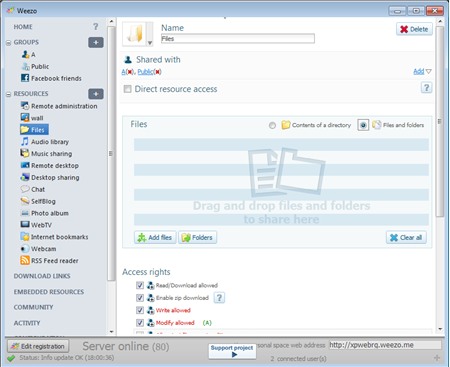Image resolution: width=450 pixels, height=367 pixels.
Task: Click the resource folder icon image
Action: click(135, 34)
